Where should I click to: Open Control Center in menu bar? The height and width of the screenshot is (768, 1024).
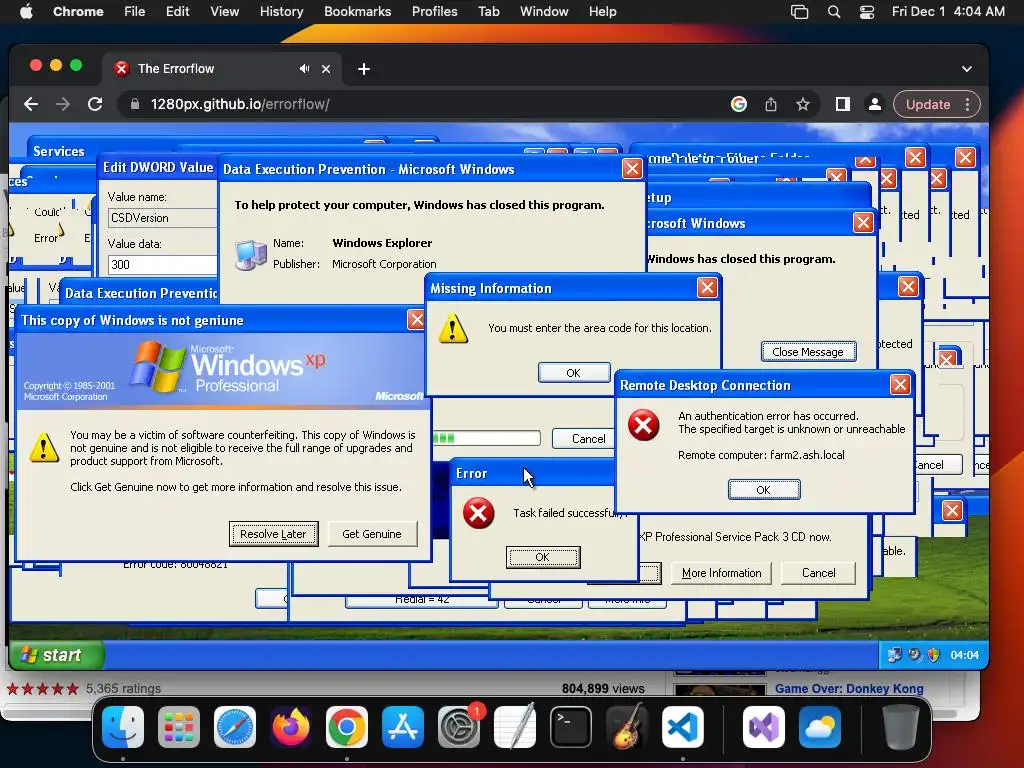[x=867, y=12]
